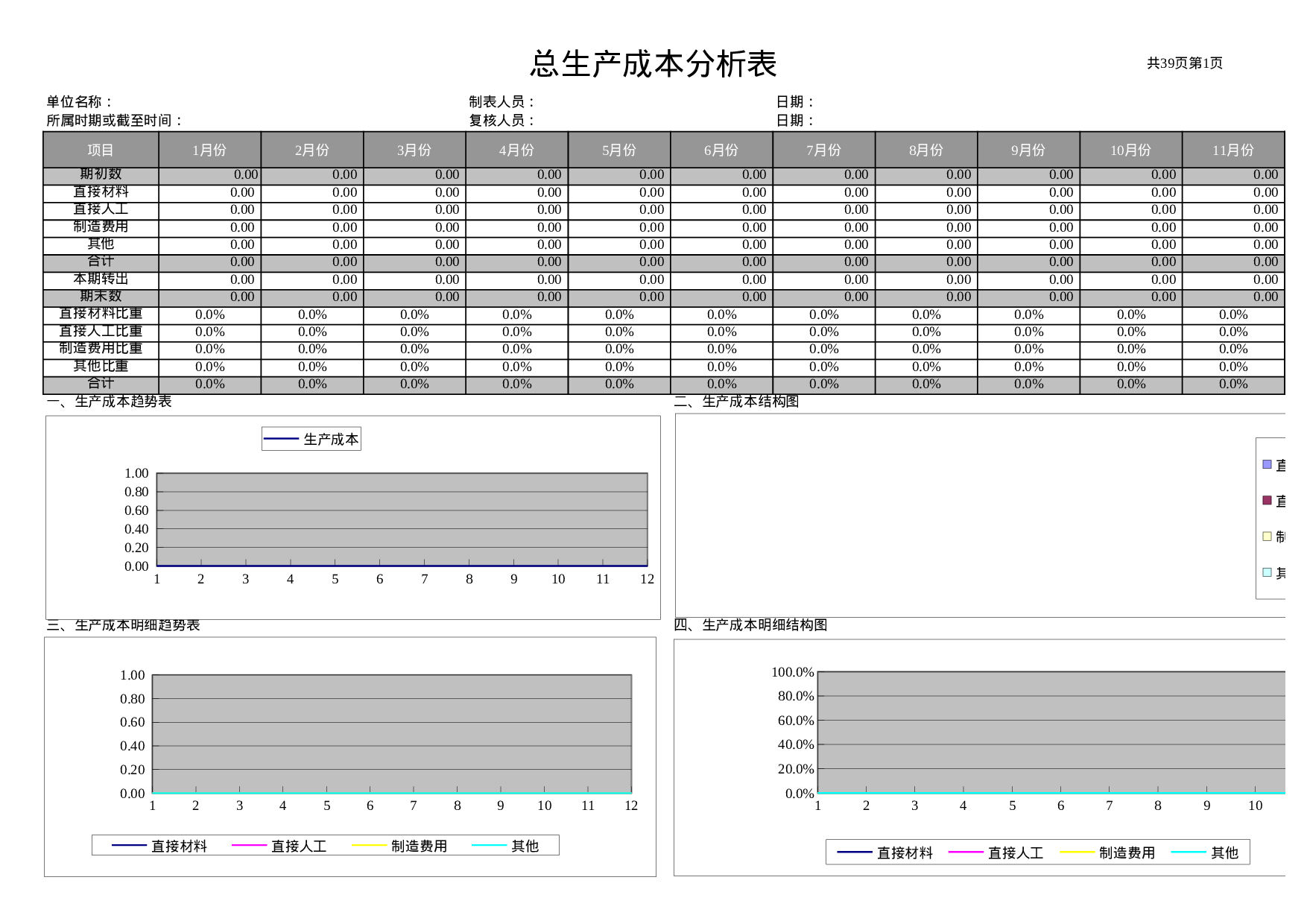Image resolution: width=1307 pixels, height=924 pixels.
Task: Click the 期初数 row label
Action: click(101, 174)
